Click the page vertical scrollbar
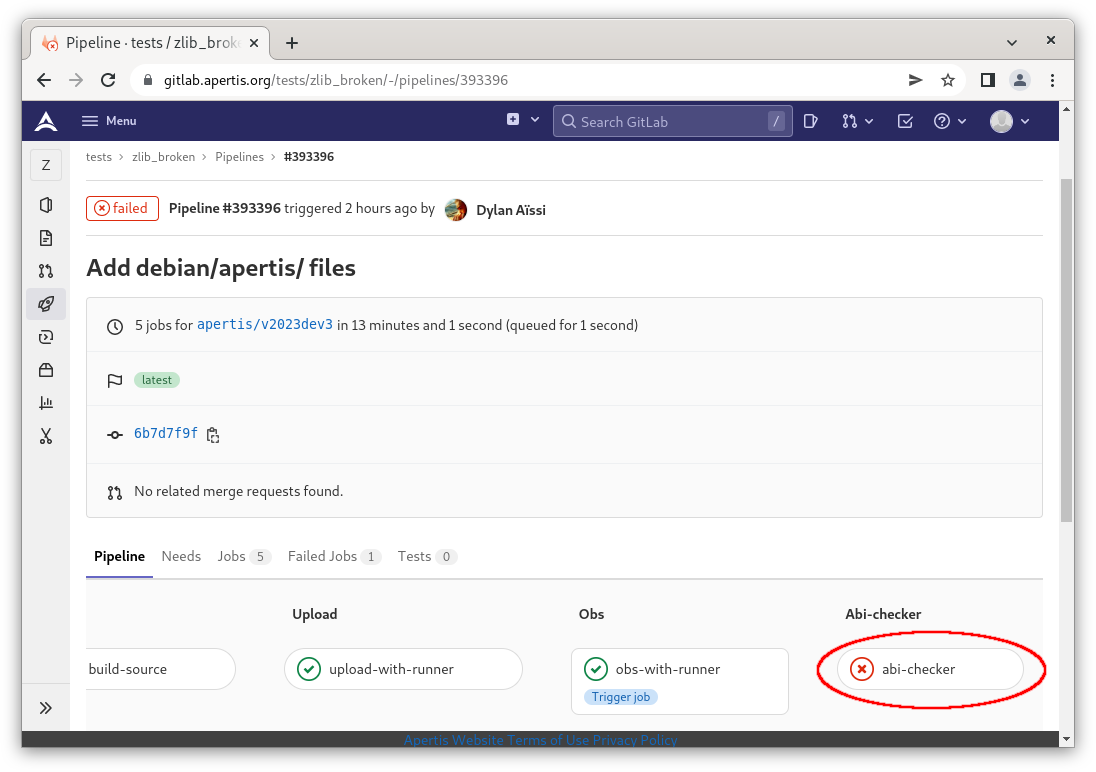1096x772 pixels. (1066, 350)
